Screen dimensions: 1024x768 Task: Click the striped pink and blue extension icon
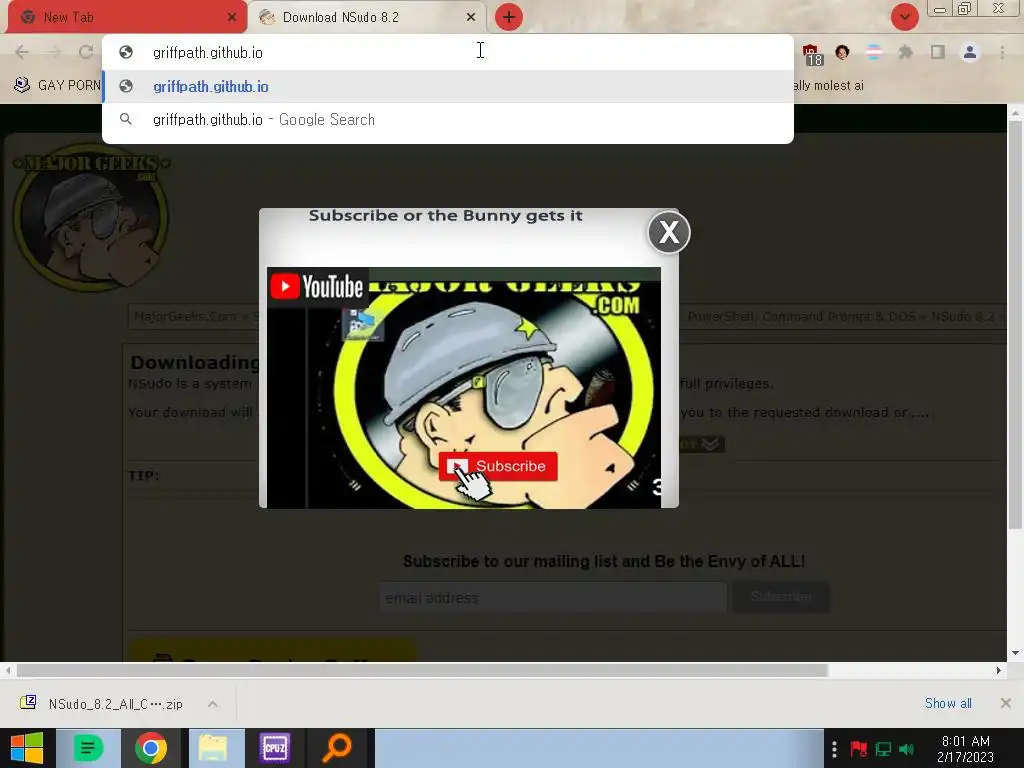pyautogui.click(x=874, y=52)
